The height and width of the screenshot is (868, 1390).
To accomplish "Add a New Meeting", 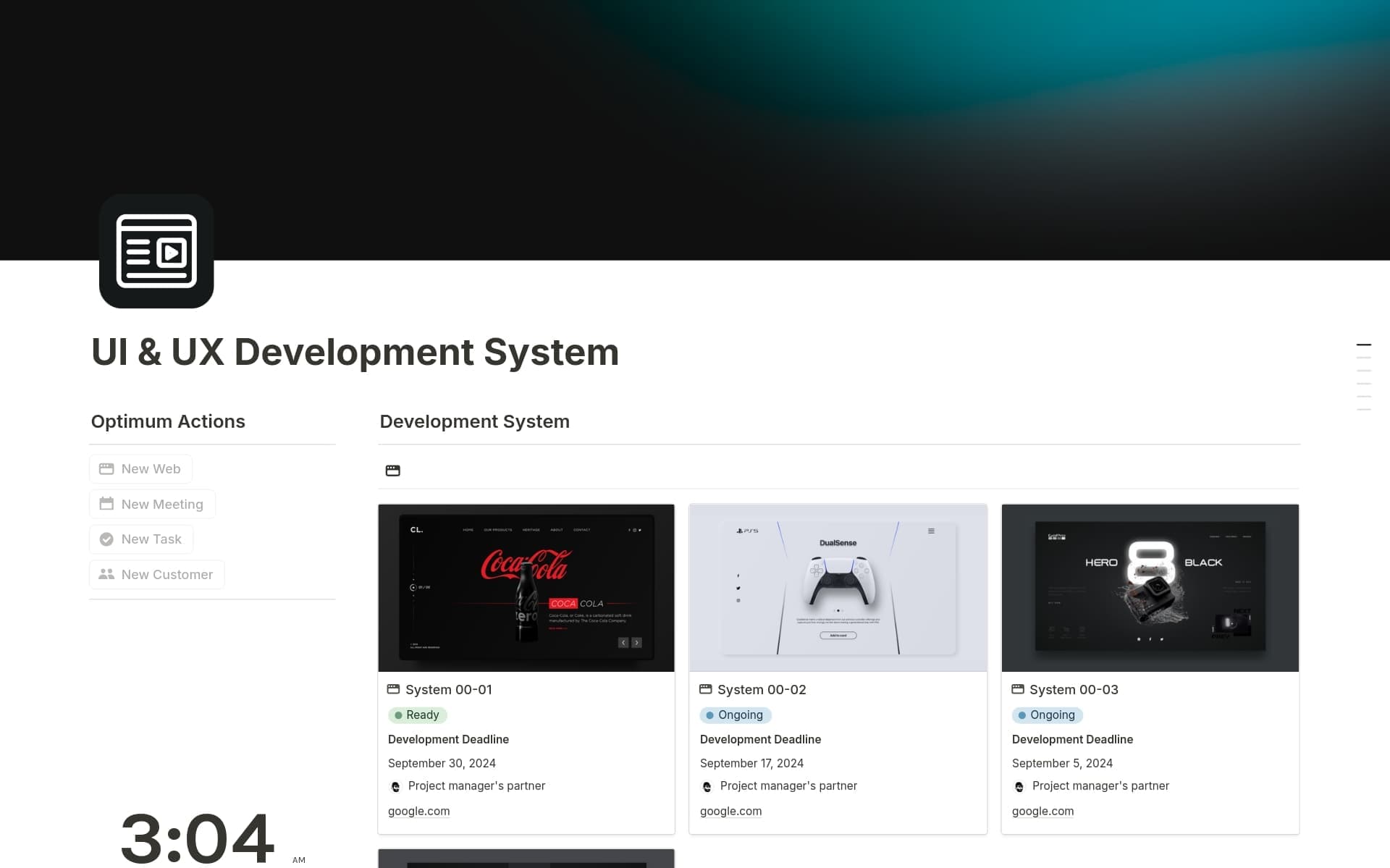I will 152,504.
